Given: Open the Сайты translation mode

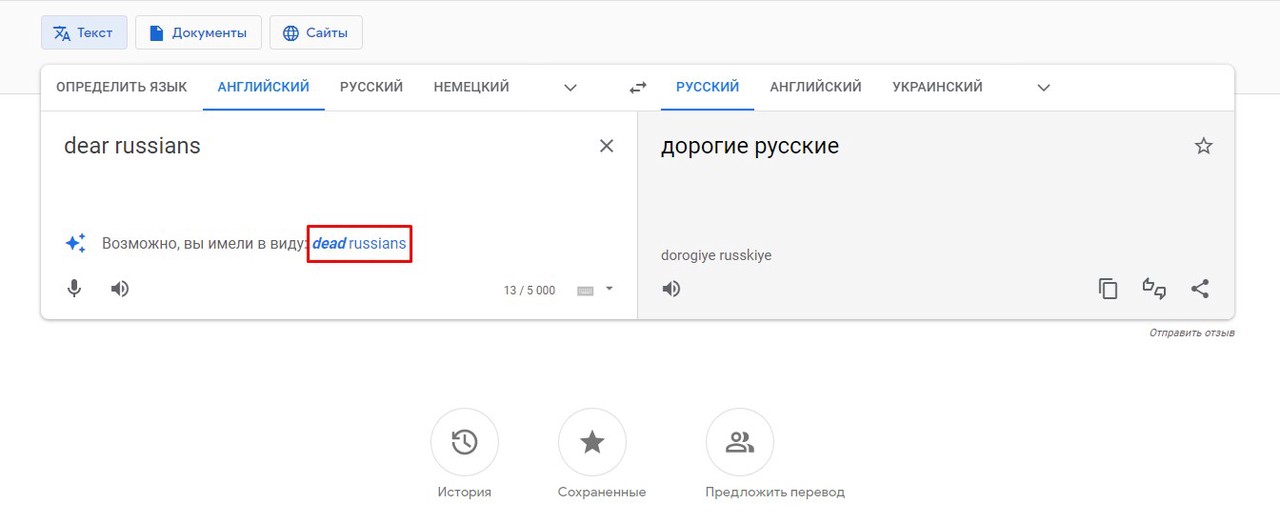Looking at the screenshot, I should (316, 32).
